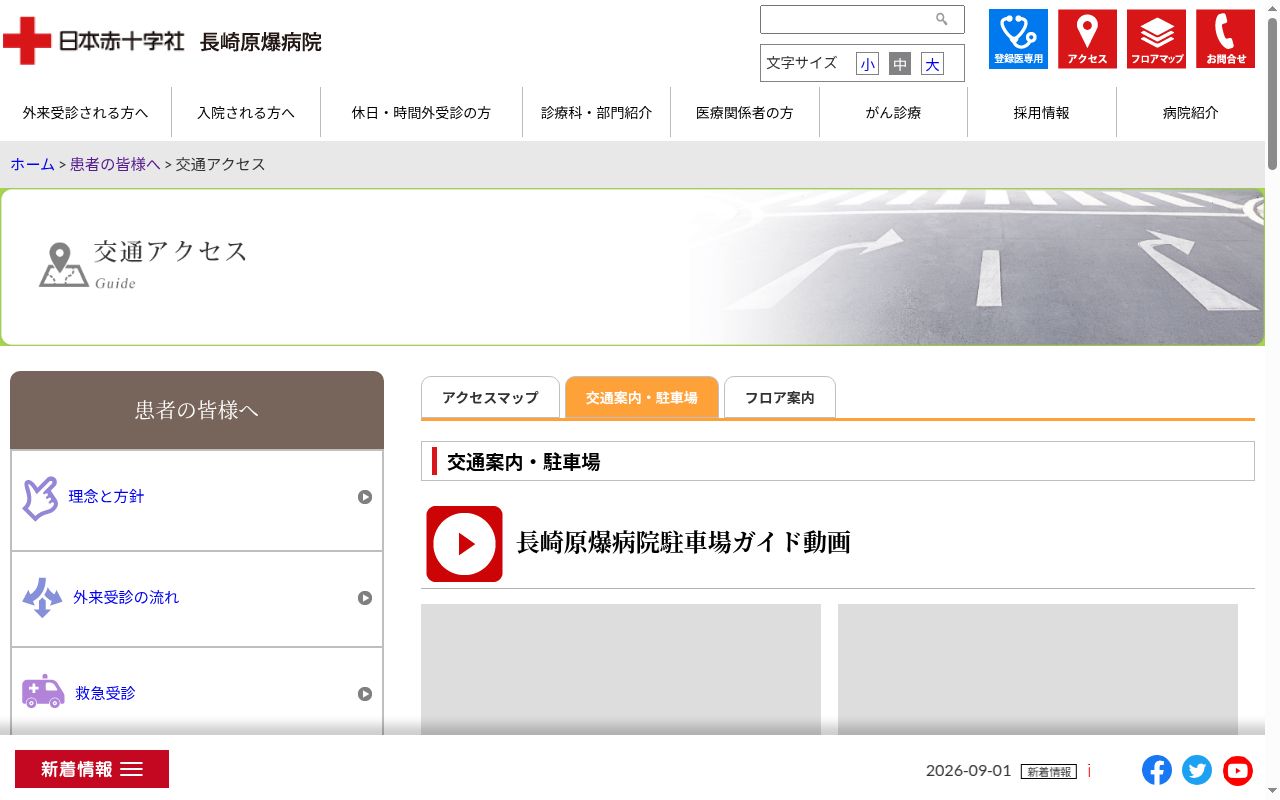Image resolution: width=1280 pixels, height=800 pixels.
Task: Set text size to 中
Action: point(900,64)
